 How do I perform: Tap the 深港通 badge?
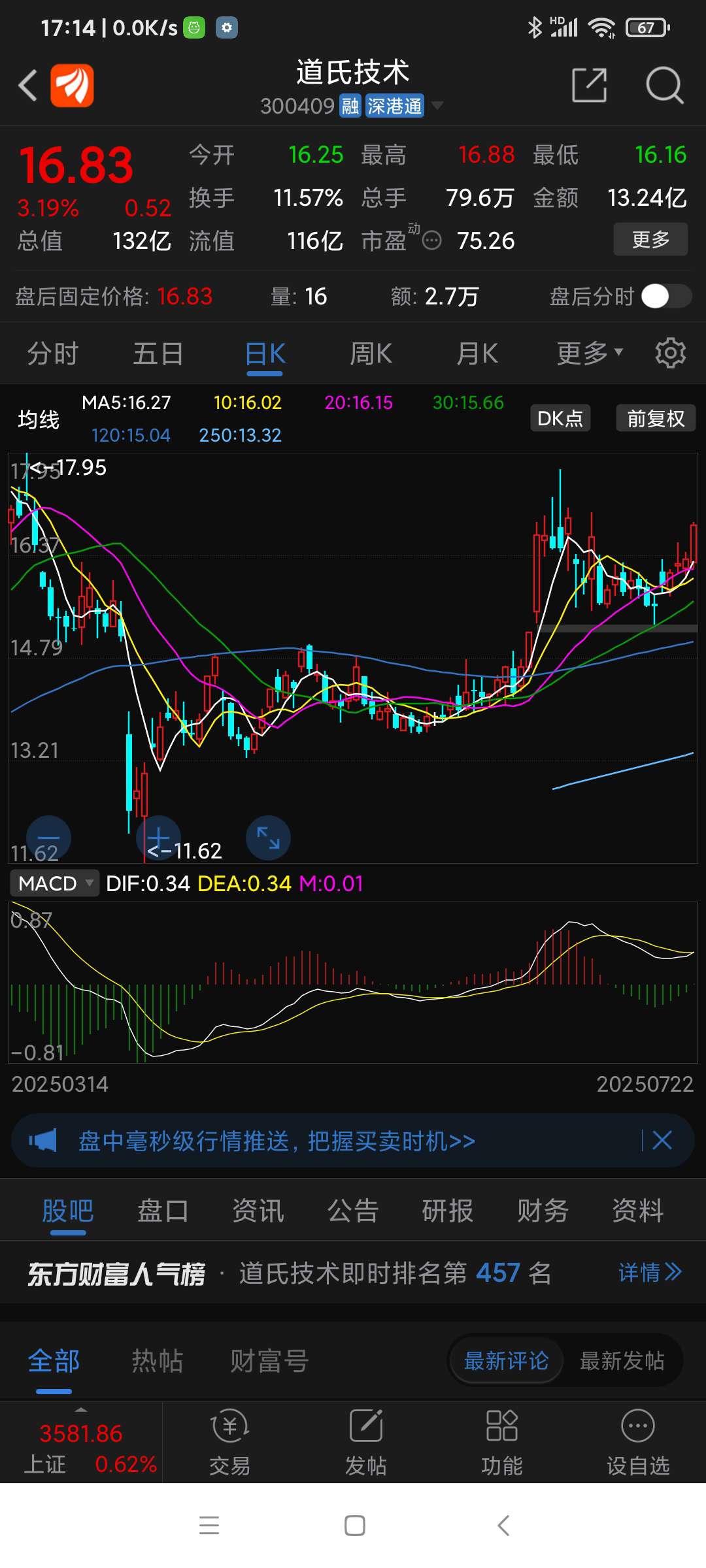coord(394,106)
